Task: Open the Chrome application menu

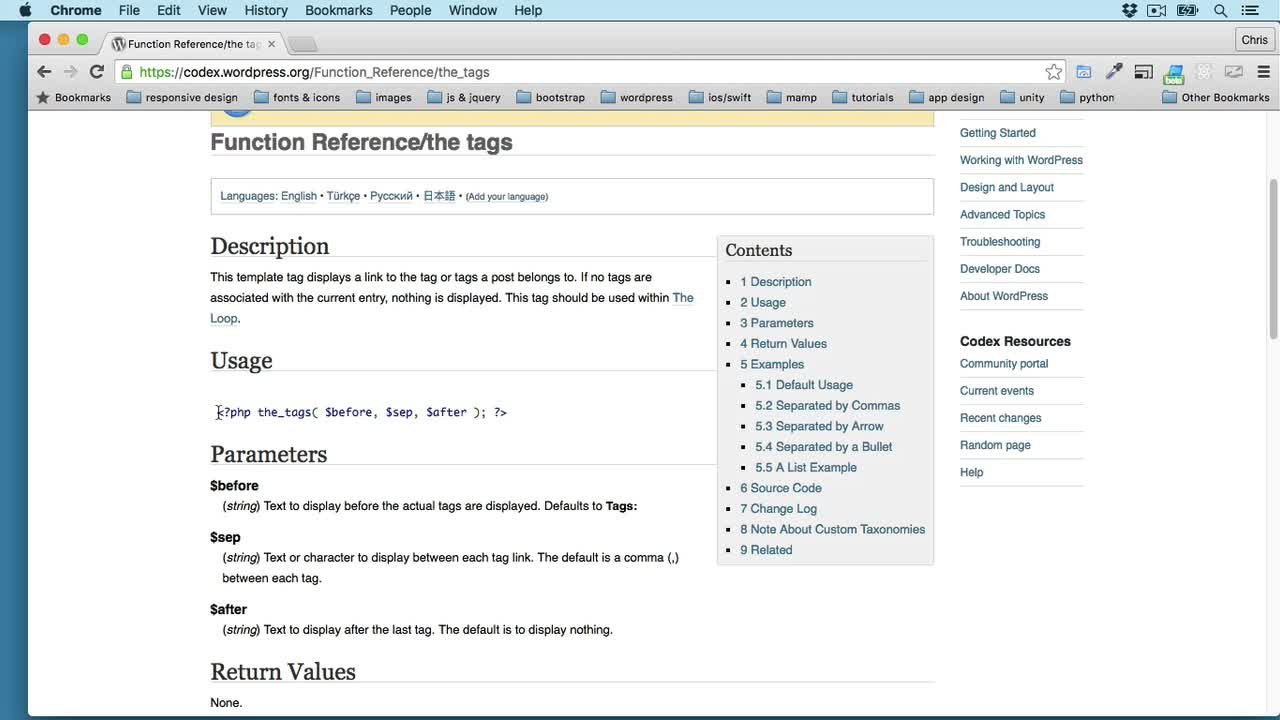Action: coord(76,10)
